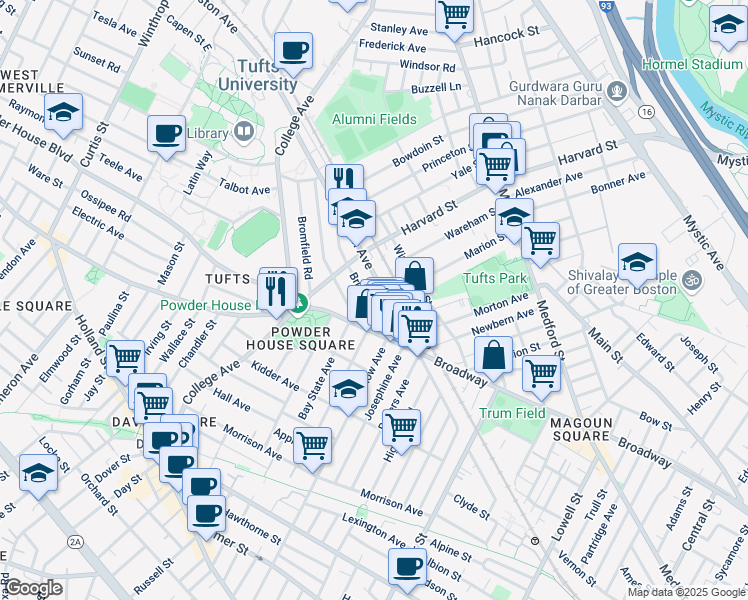Click the Tufts Park label

coord(495,278)
